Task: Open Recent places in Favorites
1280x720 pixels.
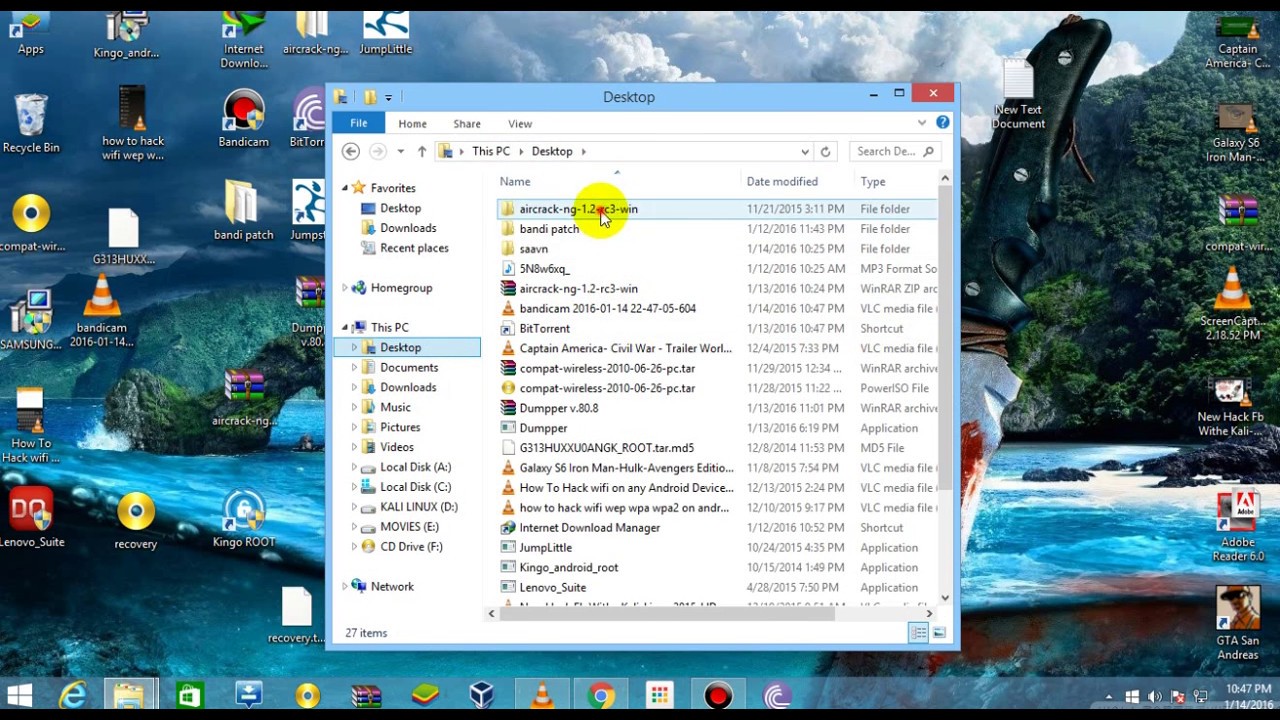Action: pos(414,248)
